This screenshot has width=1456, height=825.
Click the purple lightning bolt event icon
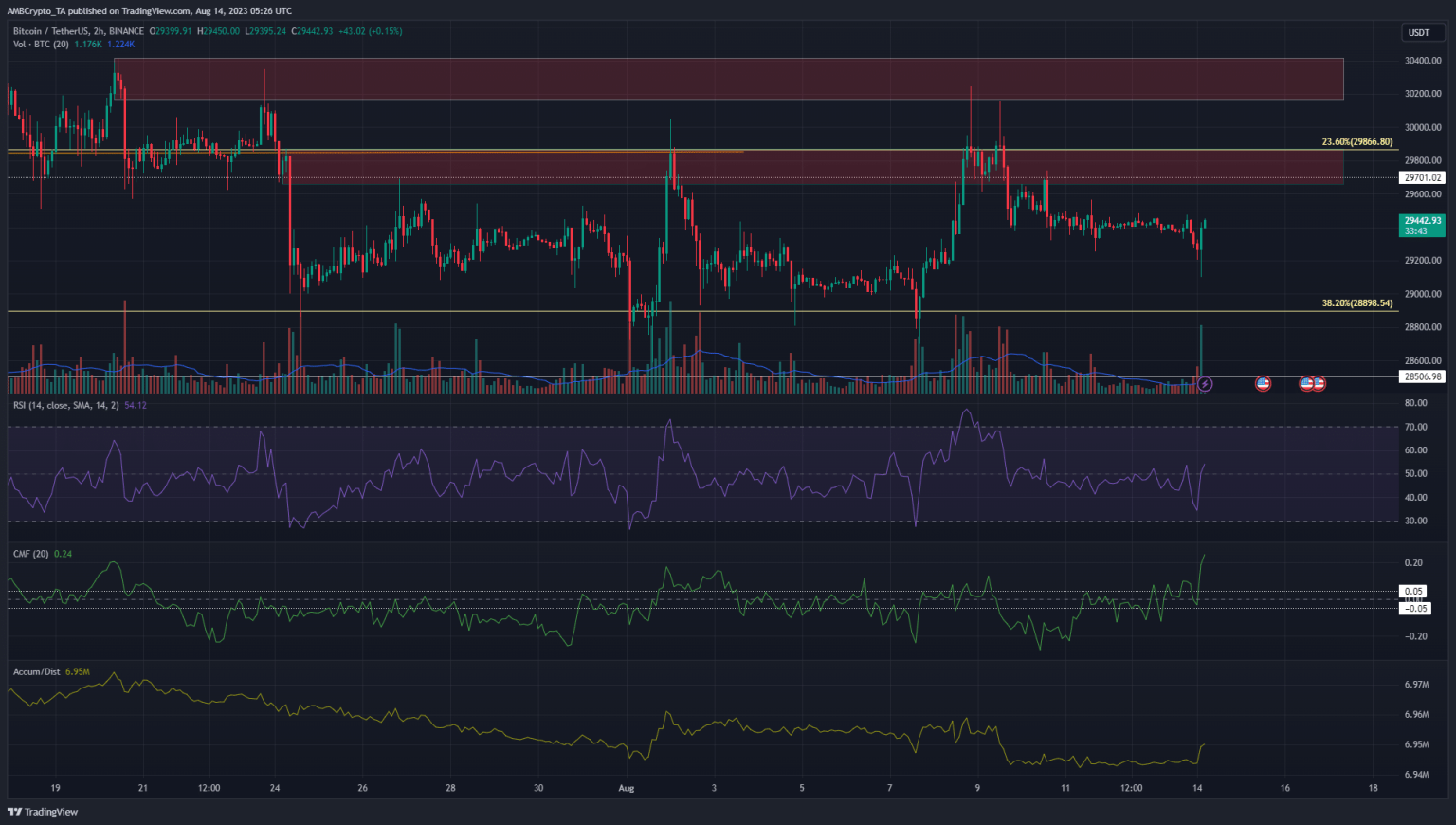pyautogui.click(x=1204, y=384)
